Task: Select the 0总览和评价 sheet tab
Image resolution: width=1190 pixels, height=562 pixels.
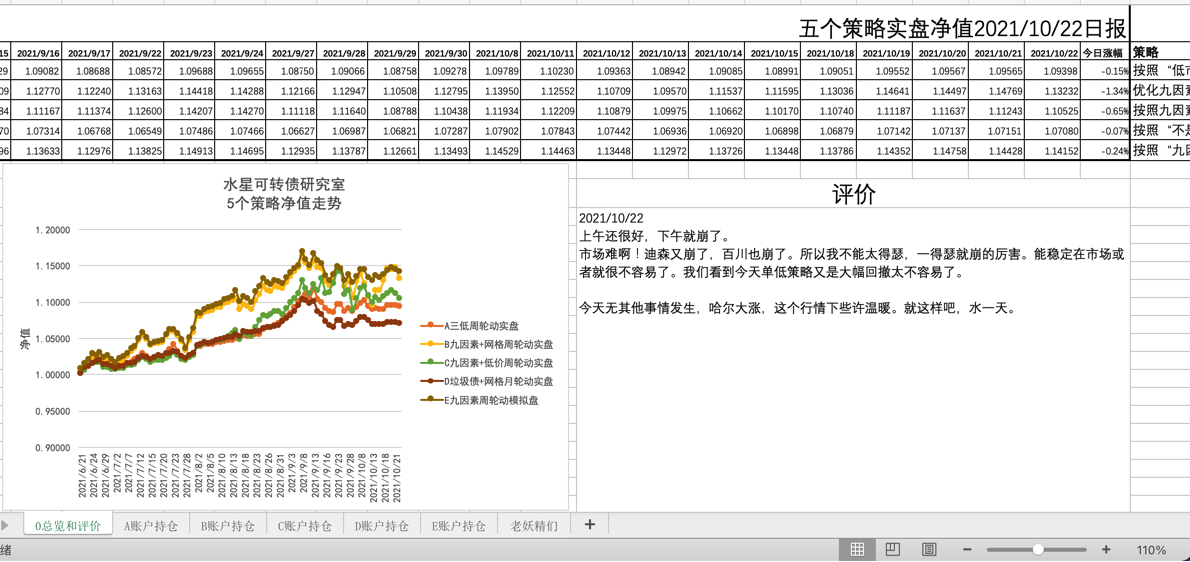Action: pos(68,526)
